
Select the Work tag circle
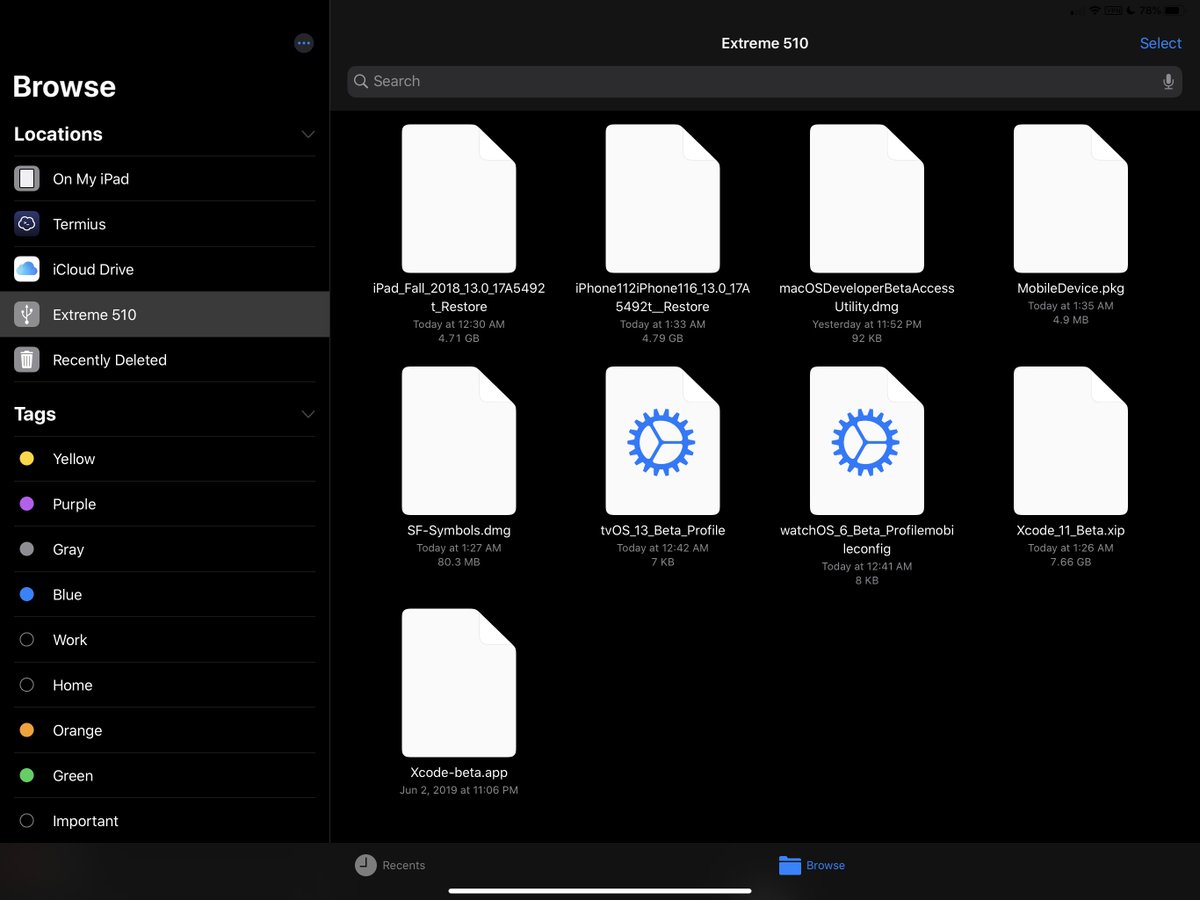27,640
